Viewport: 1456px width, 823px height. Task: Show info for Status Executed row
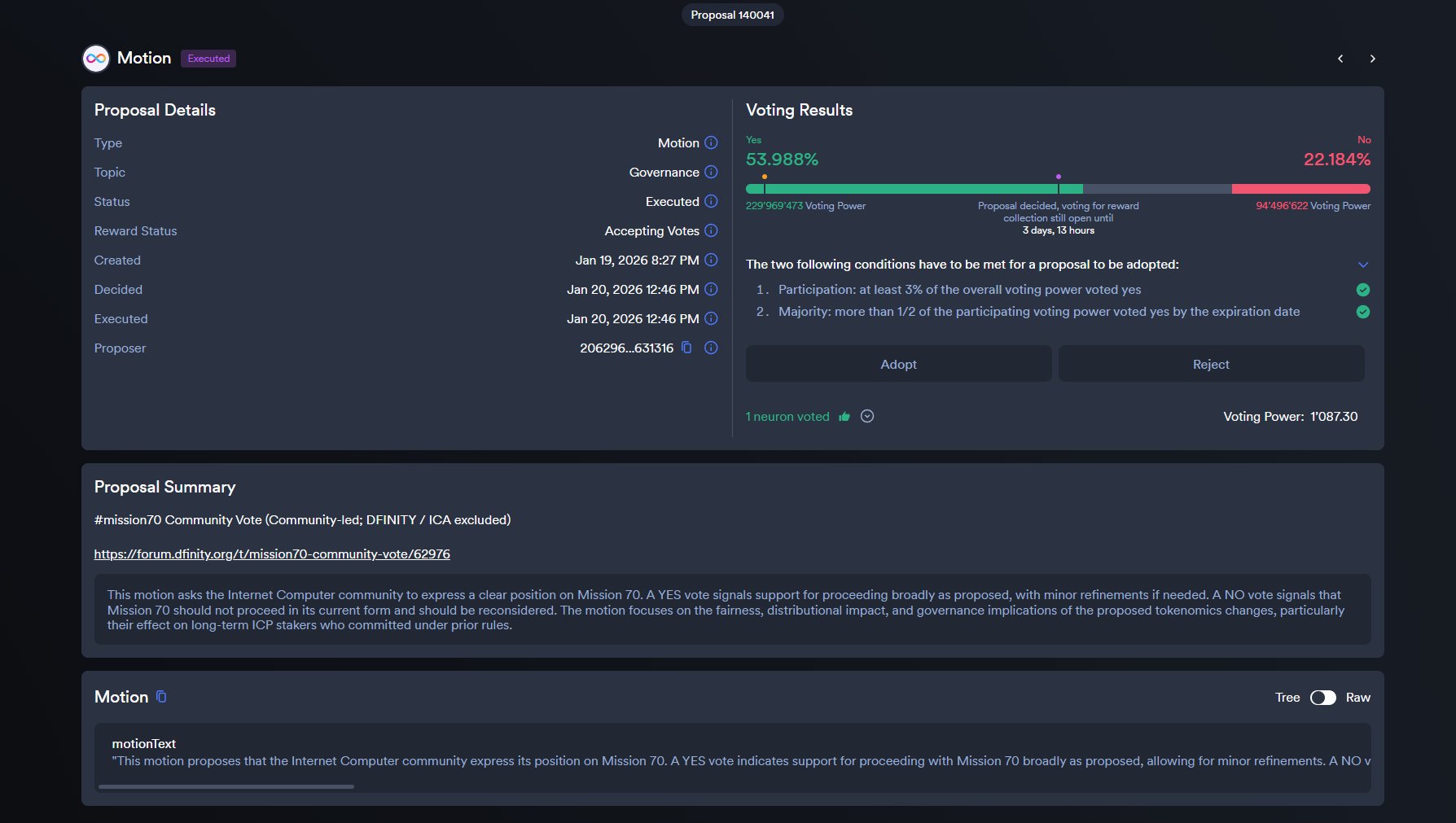[x=711, y=201]
